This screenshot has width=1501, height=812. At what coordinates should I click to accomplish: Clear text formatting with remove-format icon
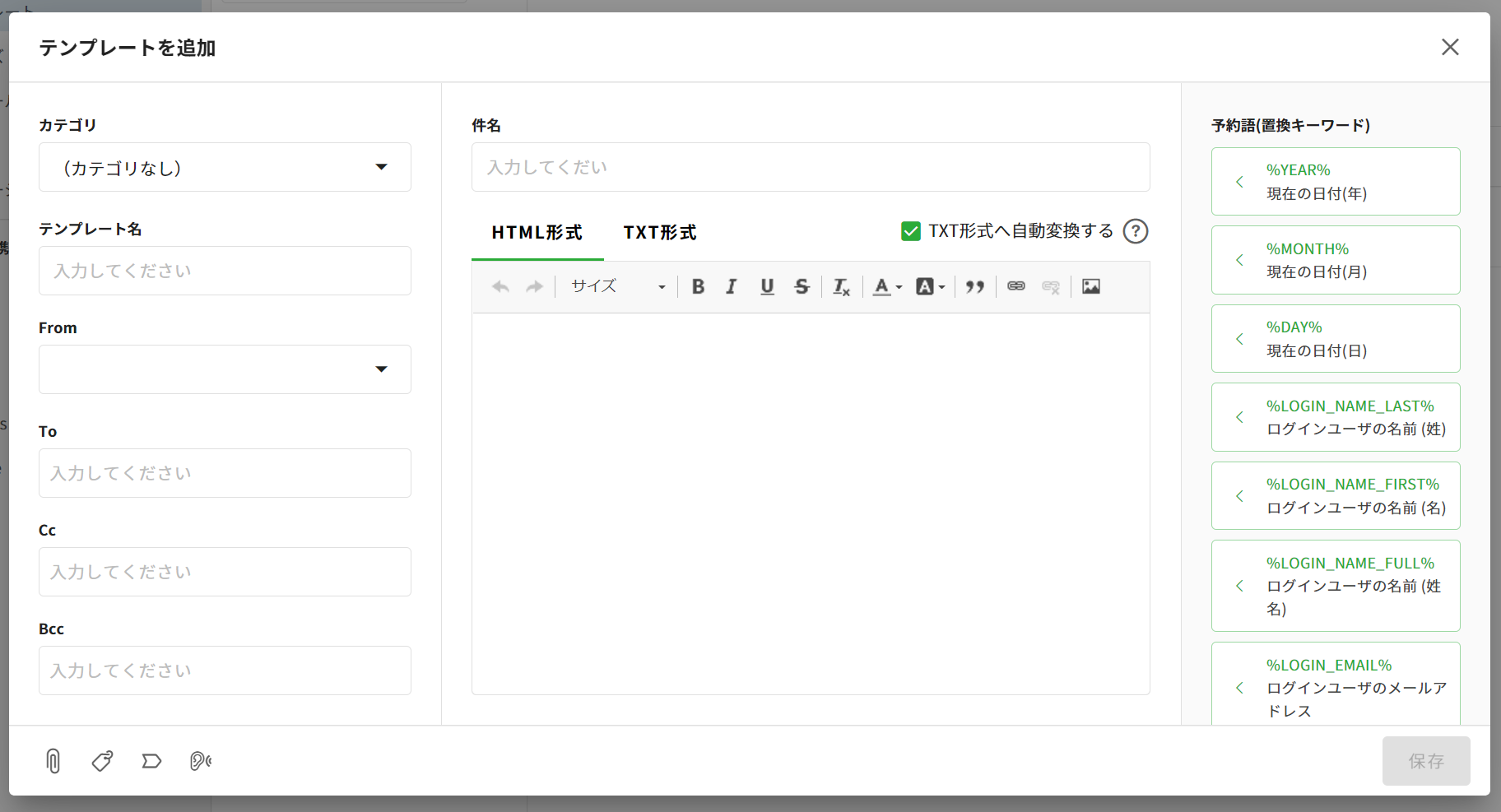click(841, 286)
